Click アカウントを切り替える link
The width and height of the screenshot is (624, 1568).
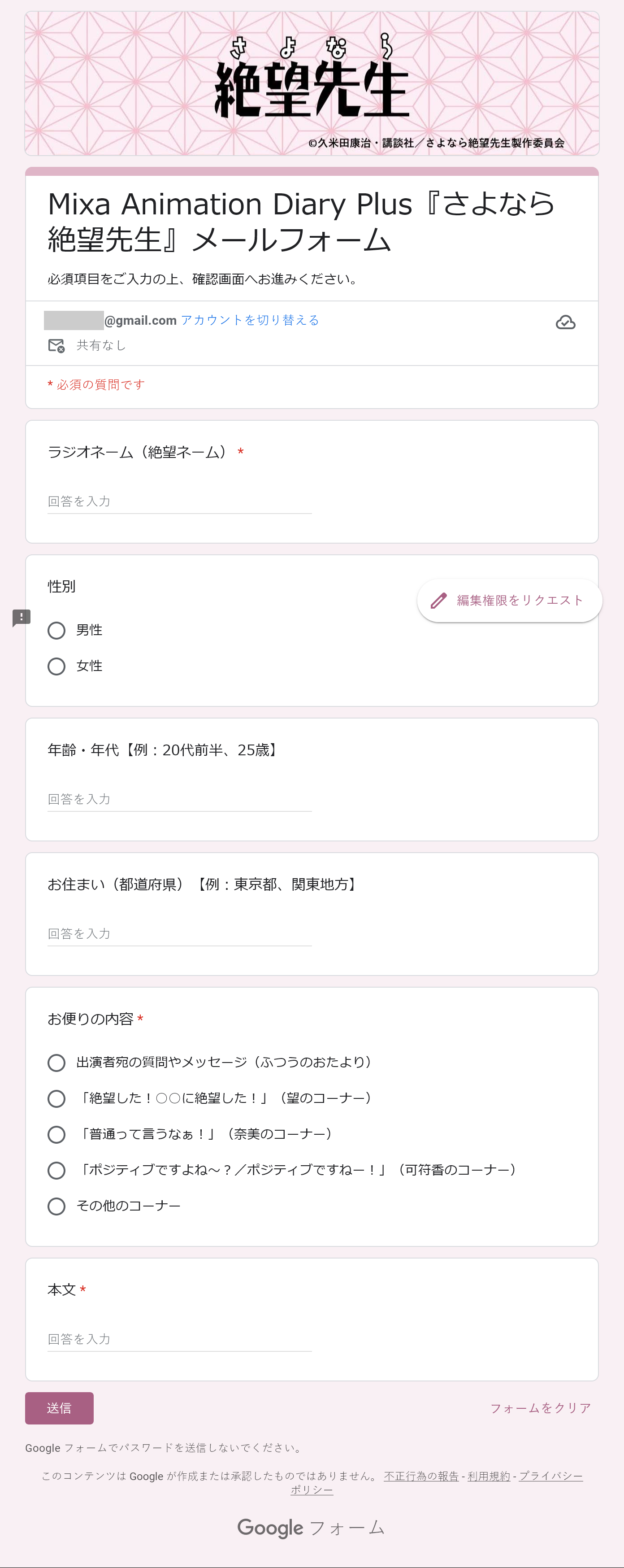tap(250, 320)
